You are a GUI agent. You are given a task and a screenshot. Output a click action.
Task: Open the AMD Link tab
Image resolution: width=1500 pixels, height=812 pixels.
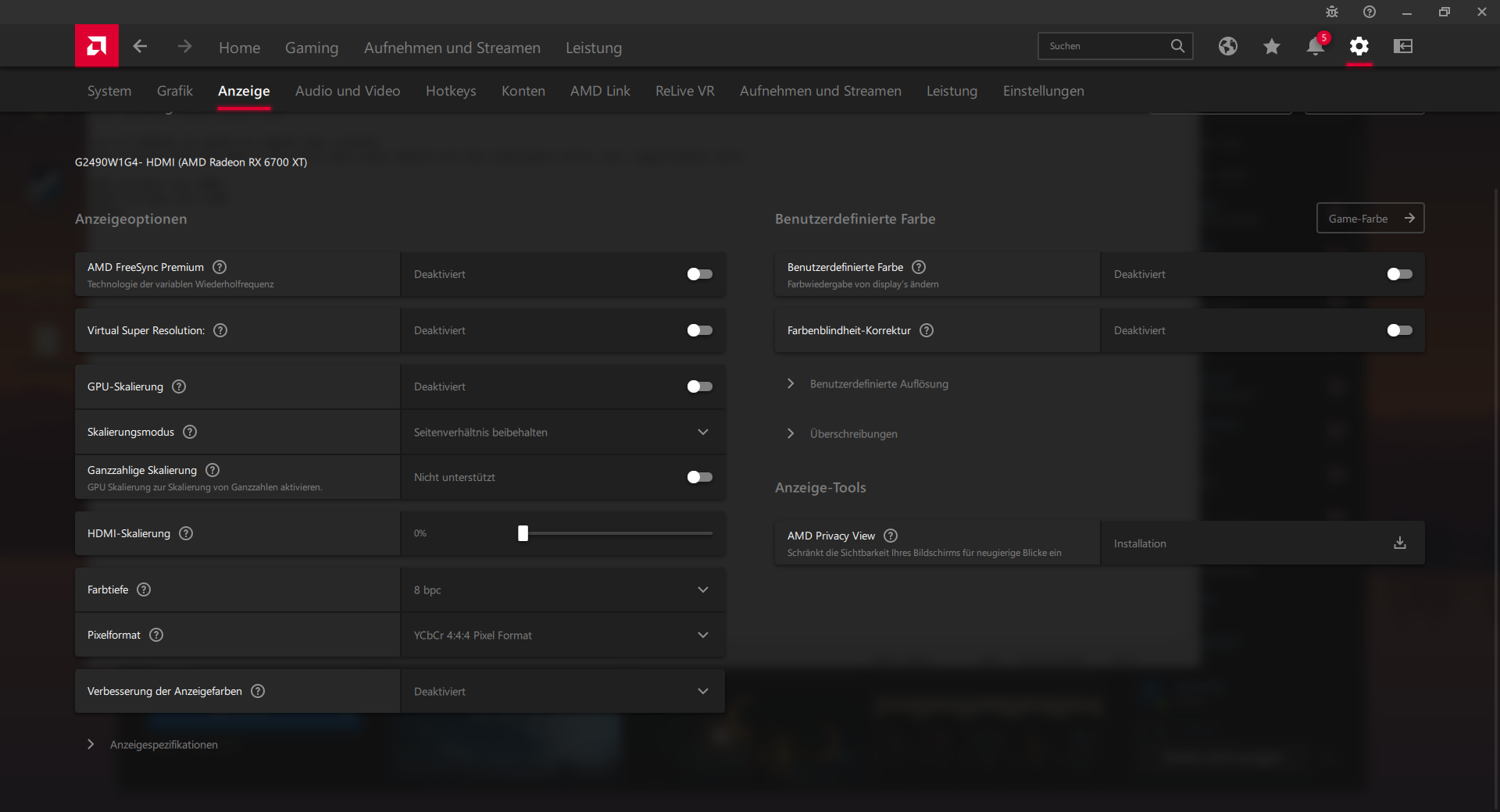[x=600, y=91]
